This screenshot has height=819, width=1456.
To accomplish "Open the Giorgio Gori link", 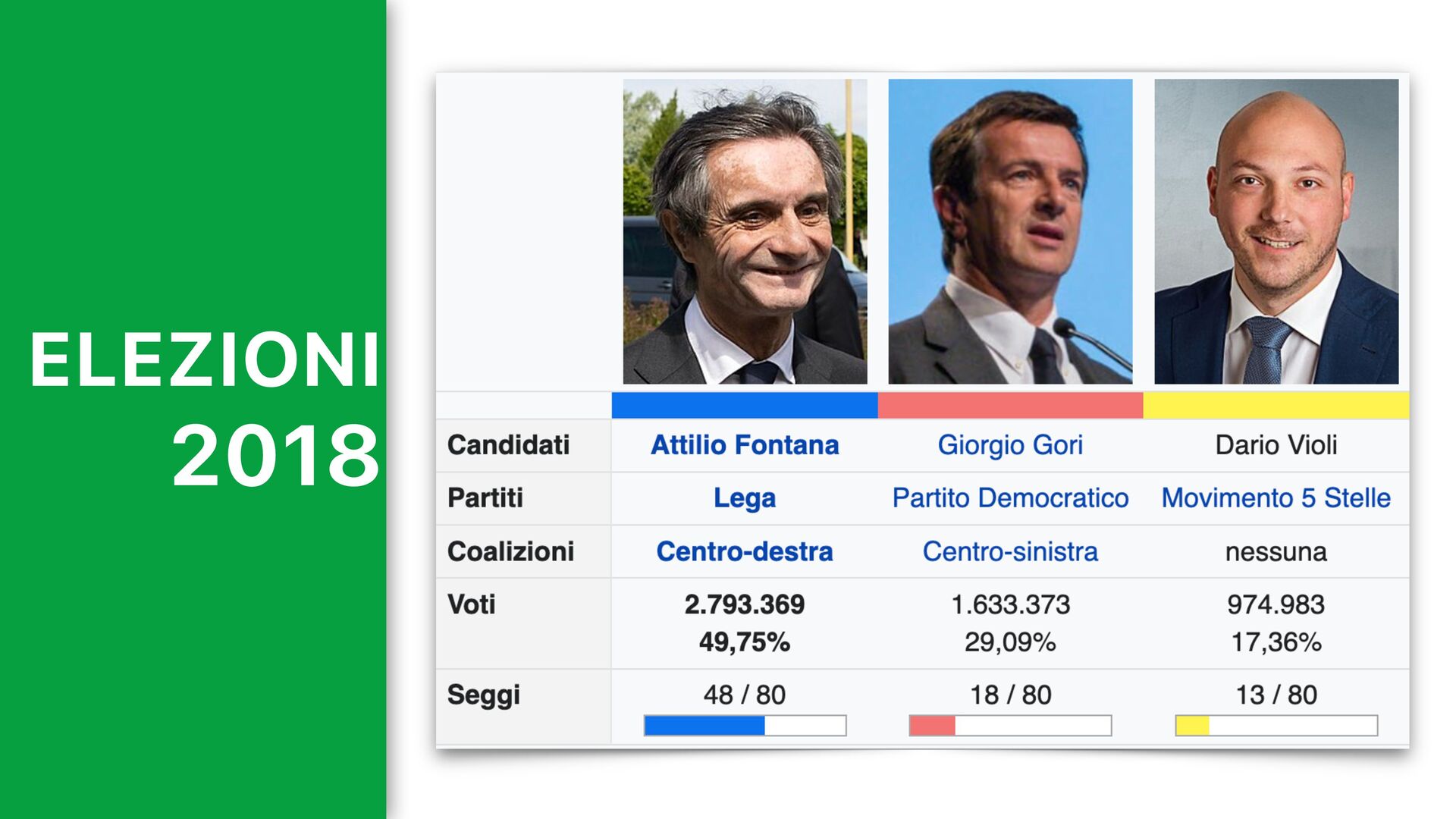I will pos(1009,445).
